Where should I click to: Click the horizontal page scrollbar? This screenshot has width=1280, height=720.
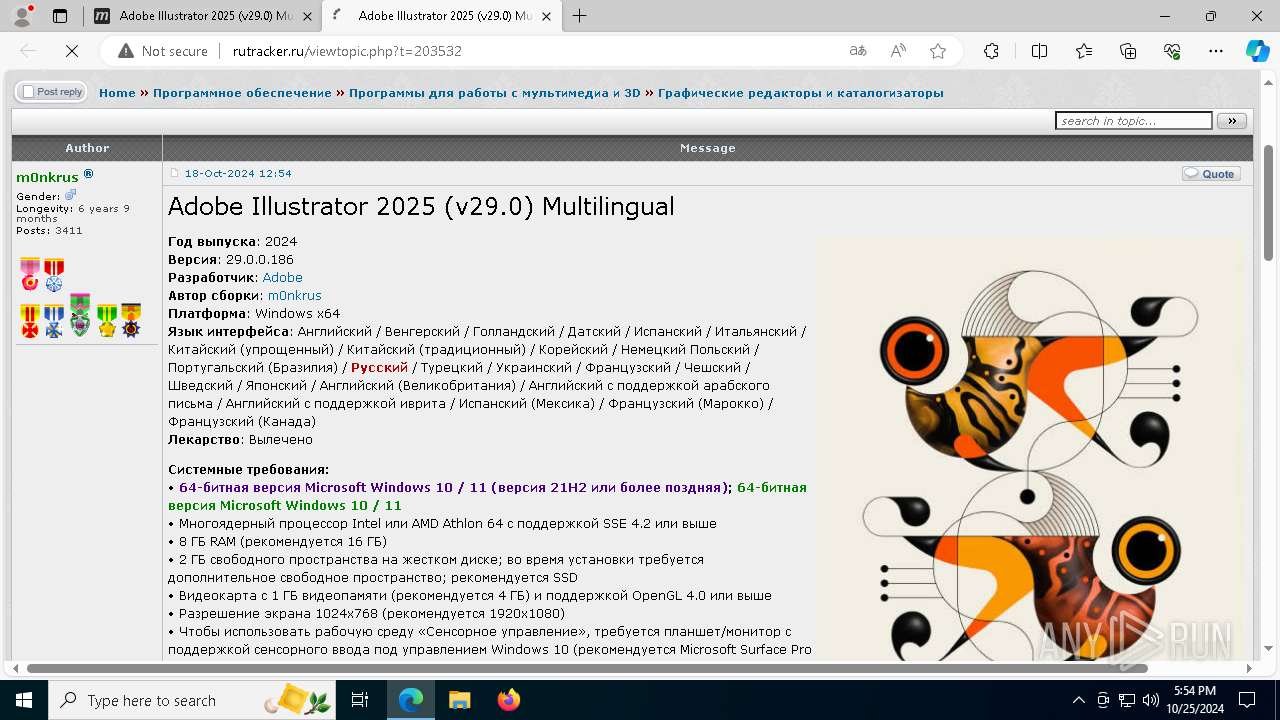point(587,668)
